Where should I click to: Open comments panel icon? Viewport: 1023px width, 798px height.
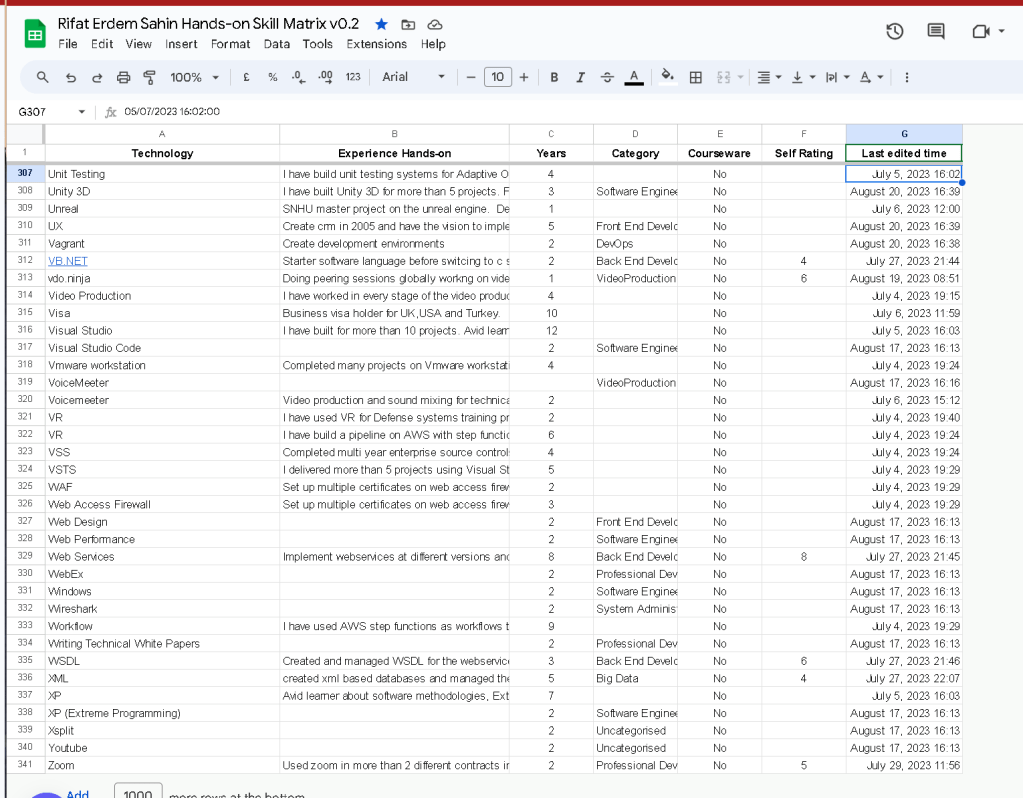point(936,31)
